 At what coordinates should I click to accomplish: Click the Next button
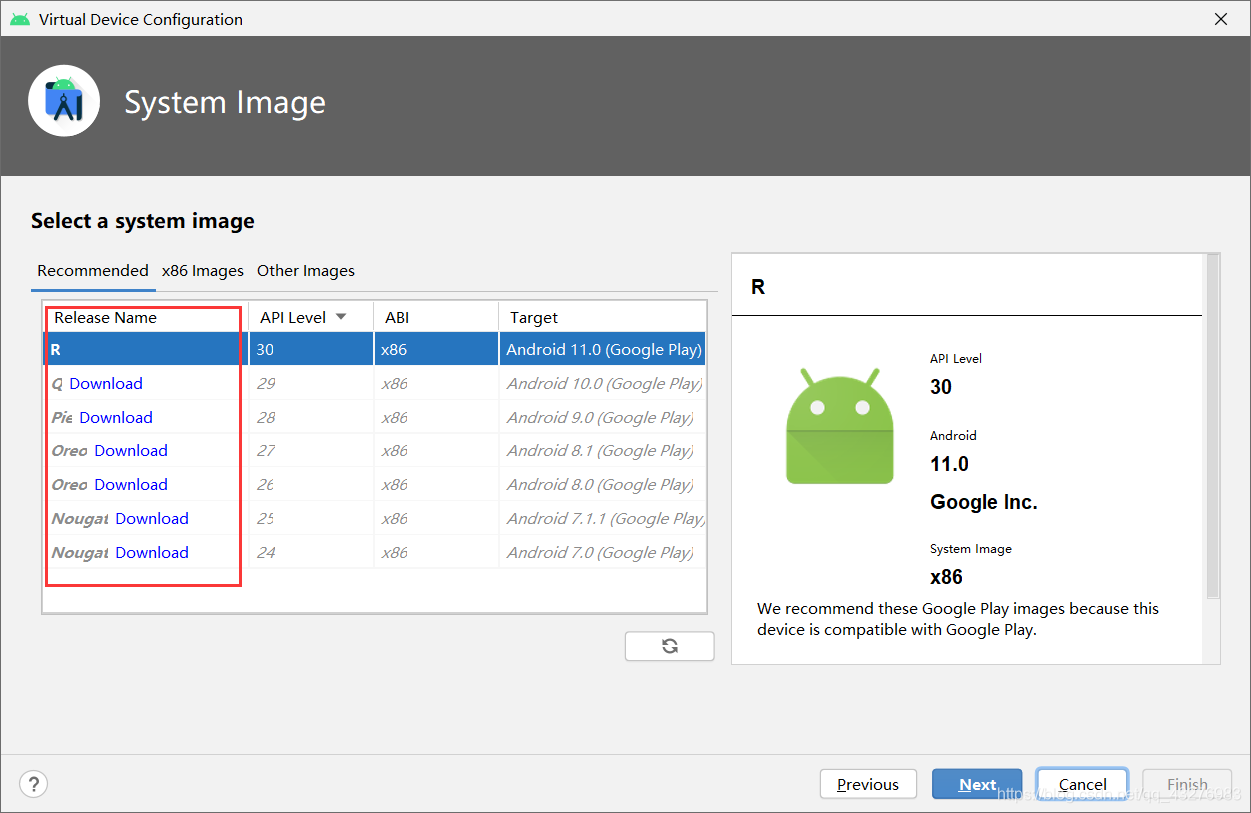pyautogui.click(x=977, y=784)
